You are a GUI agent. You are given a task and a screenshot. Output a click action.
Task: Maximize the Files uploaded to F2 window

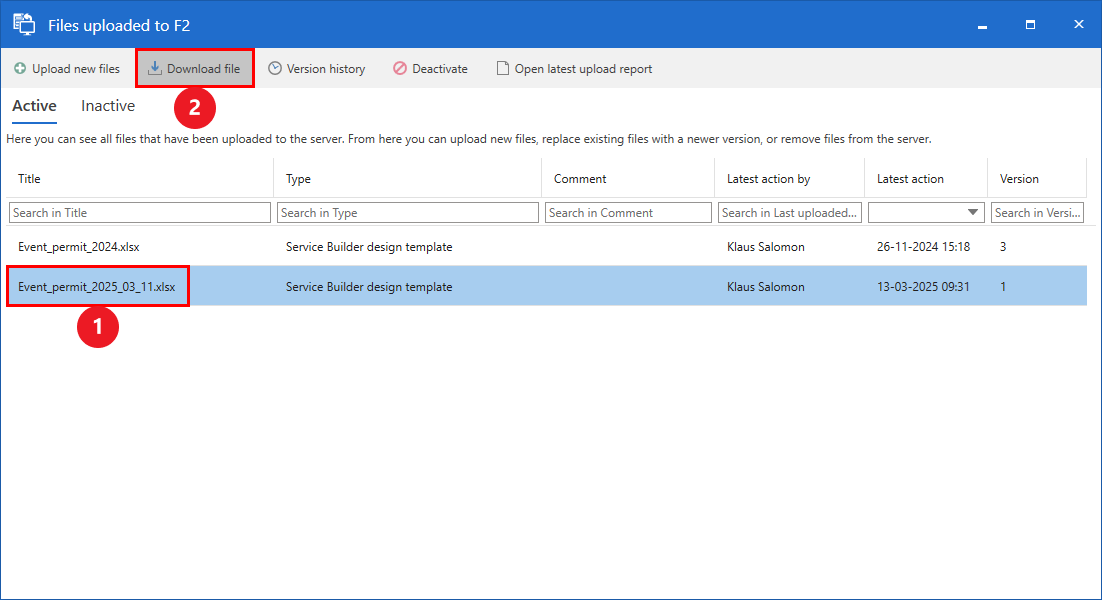click(x=1030, y=24)
